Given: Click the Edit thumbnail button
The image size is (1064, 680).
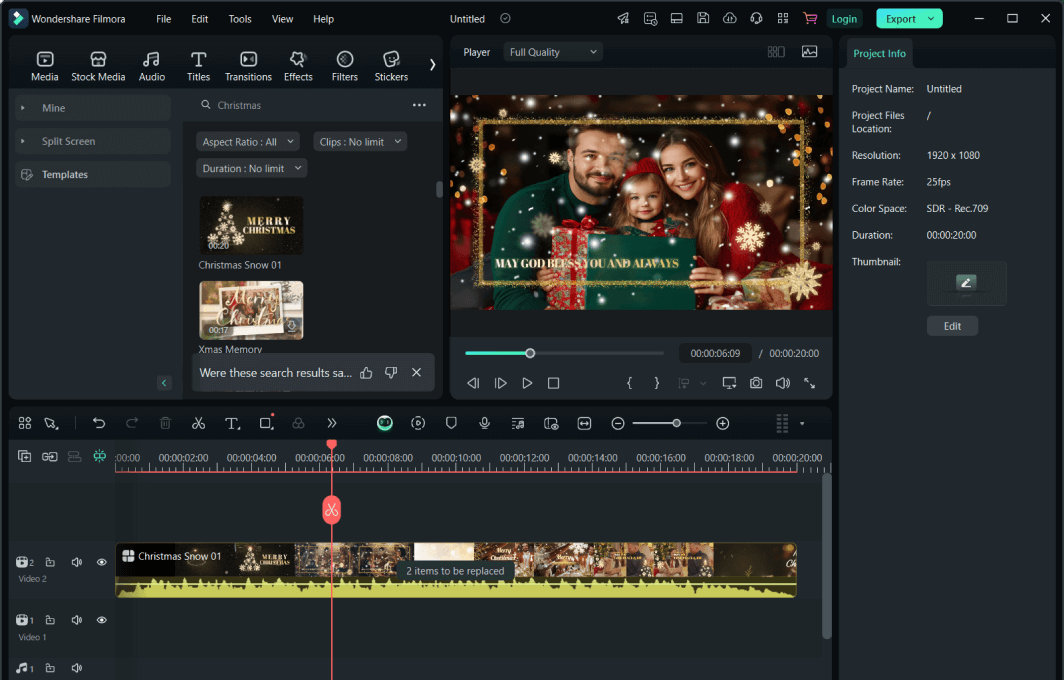Looking at the screenshot, I should click(x=952, y=326).
